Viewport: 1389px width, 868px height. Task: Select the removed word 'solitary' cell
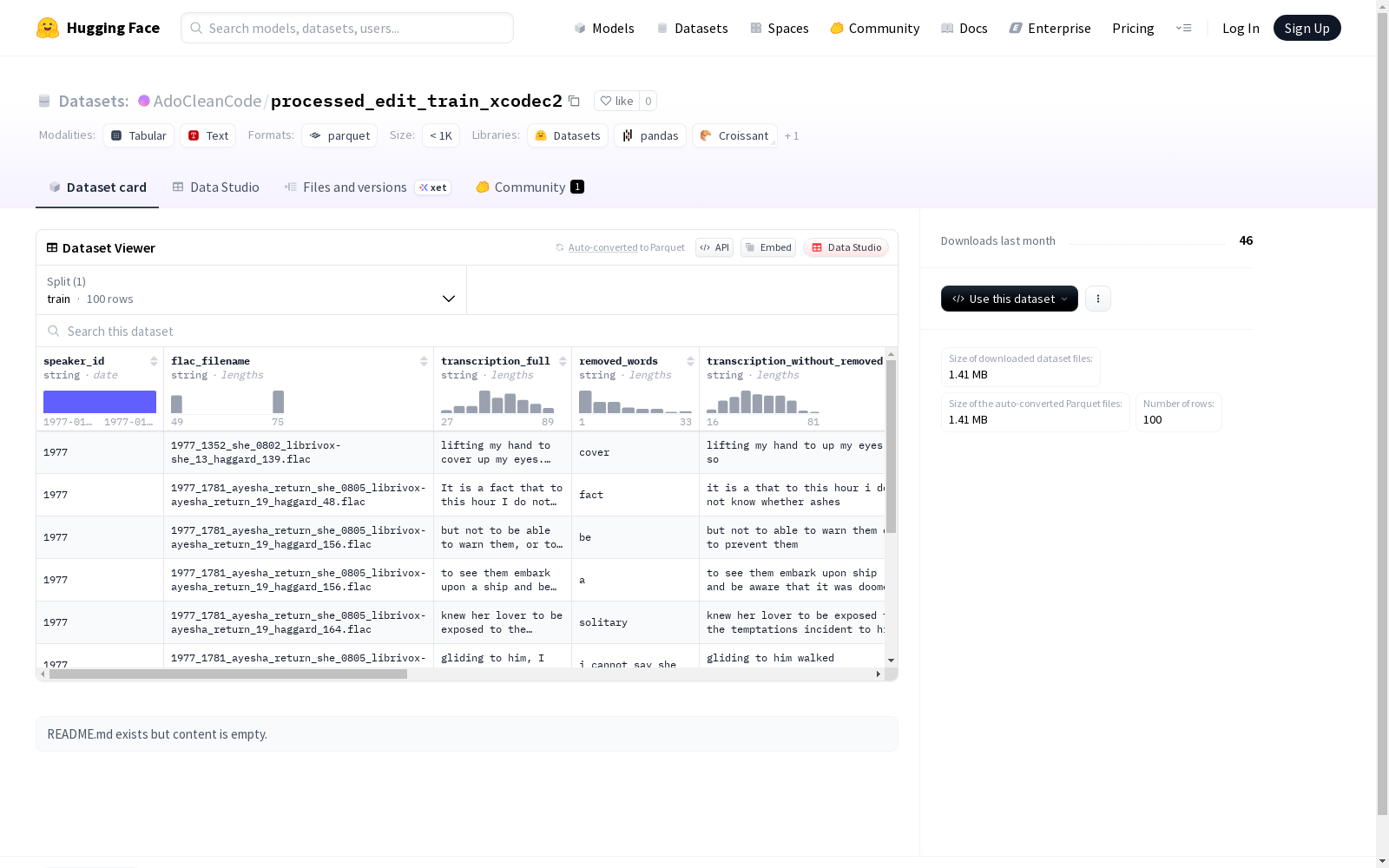click(635, 622)
